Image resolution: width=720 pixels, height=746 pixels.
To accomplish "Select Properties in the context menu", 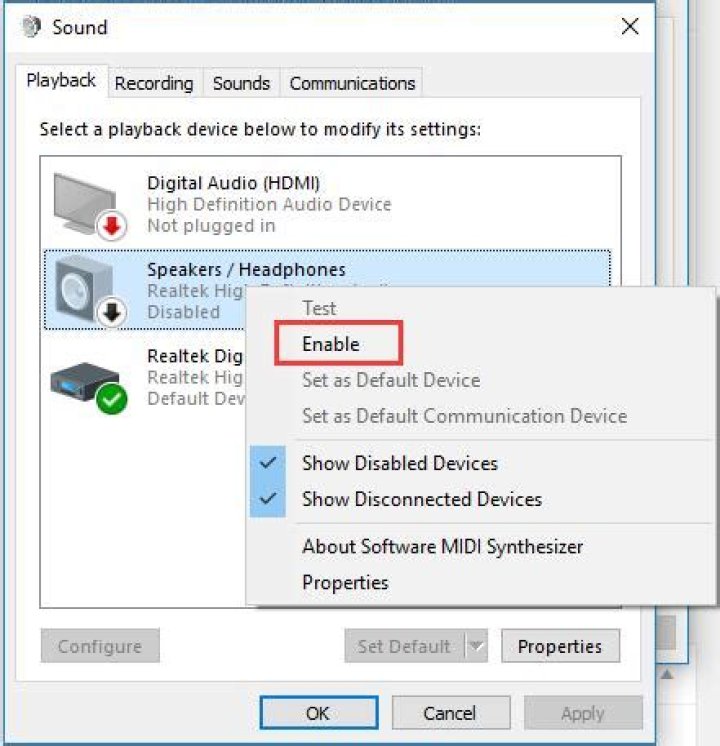I will point(345,582).
